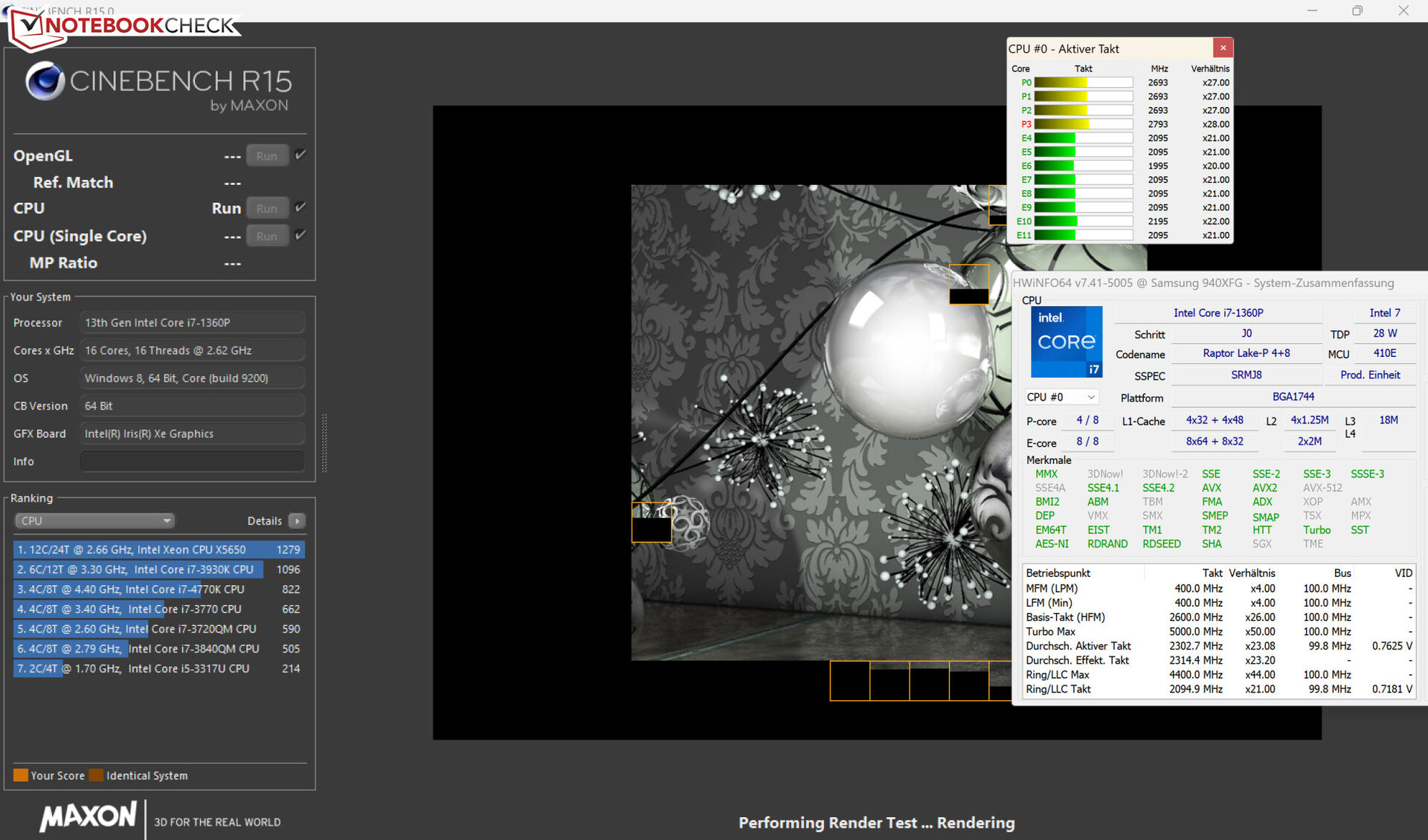Click the MAXON logo at bottom
The width and height of the screenshot is (1428, 840).
click(88, 817)
